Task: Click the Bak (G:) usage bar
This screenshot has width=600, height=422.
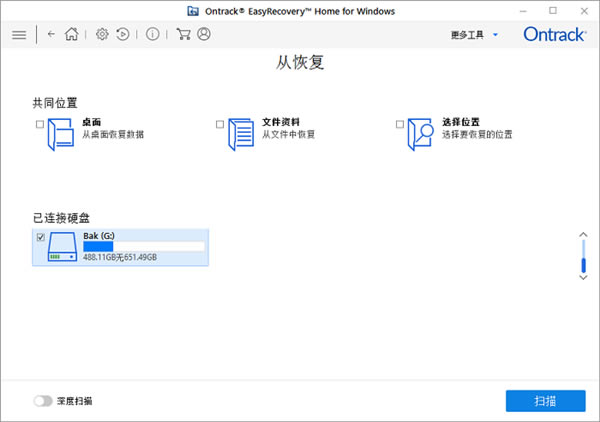Action: click(143, 246)
